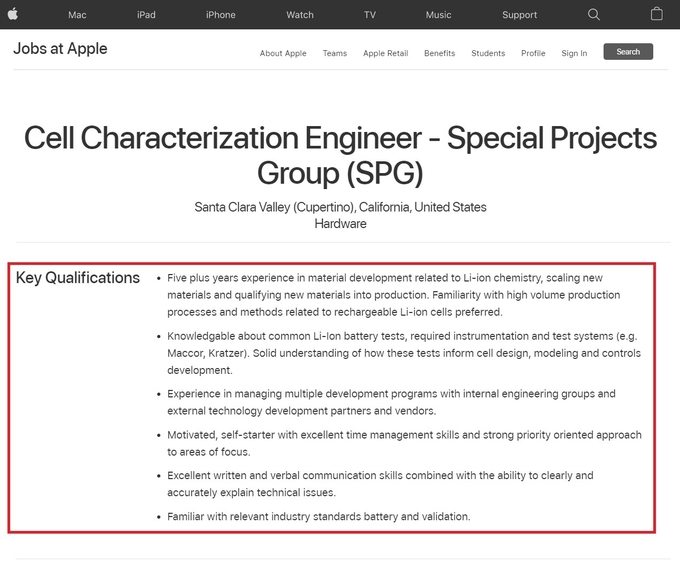Click the bullet 'Excellent written and verbal communication'

tap(380, 484)
